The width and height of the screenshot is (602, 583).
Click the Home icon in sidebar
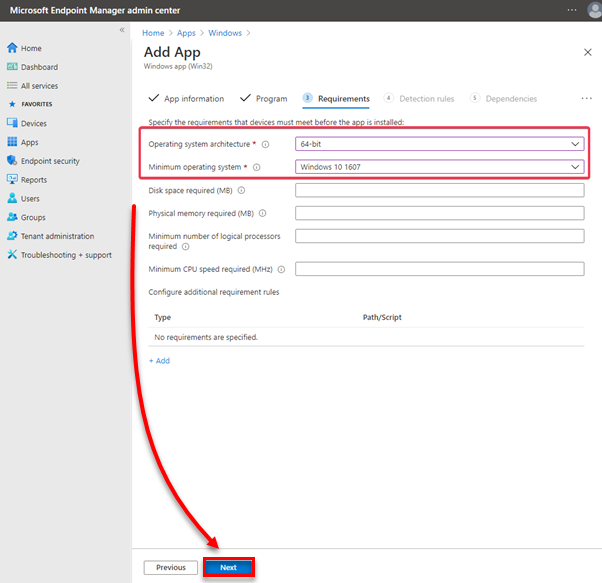12,48
